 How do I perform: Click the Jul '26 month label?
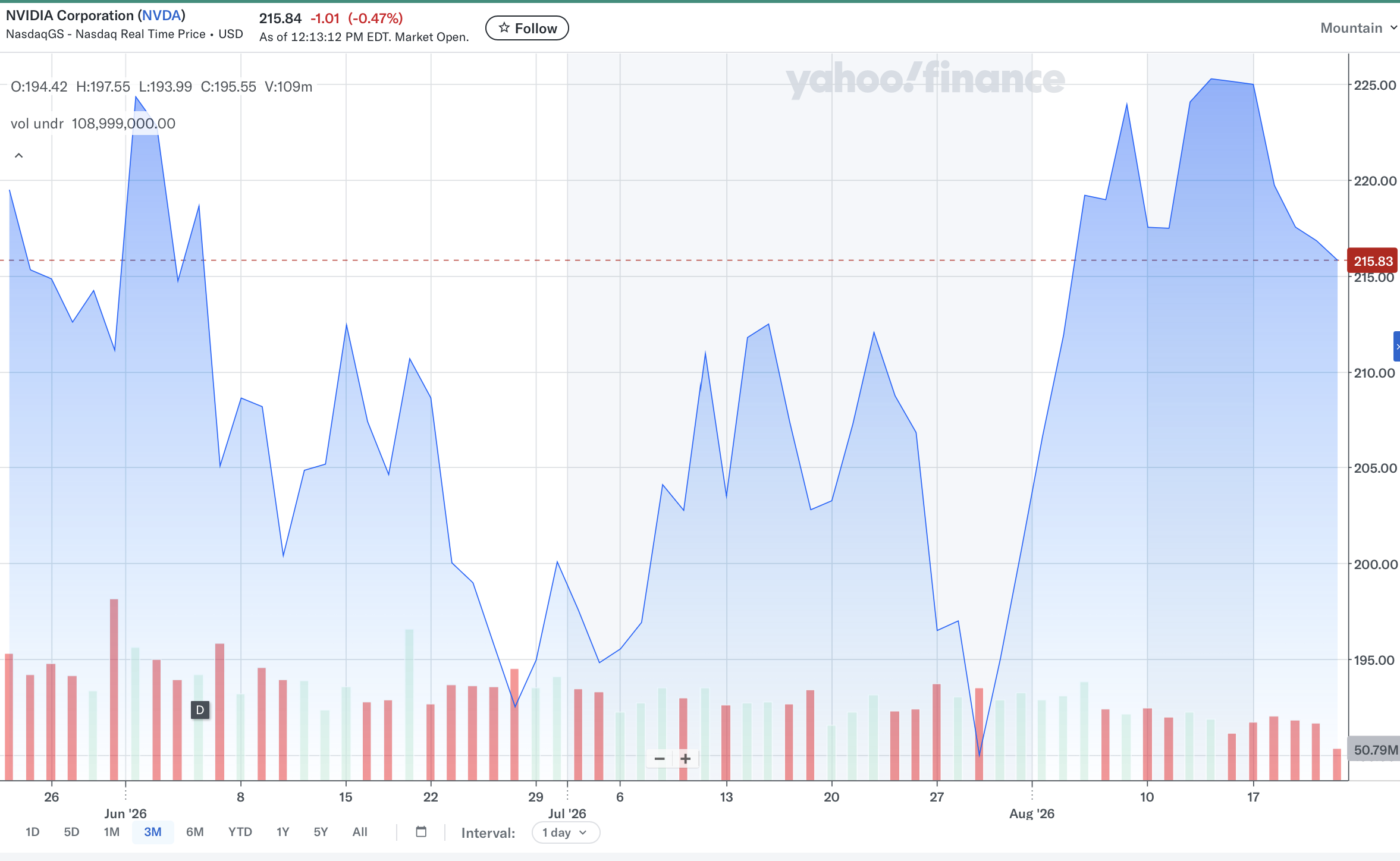[567, 813]
